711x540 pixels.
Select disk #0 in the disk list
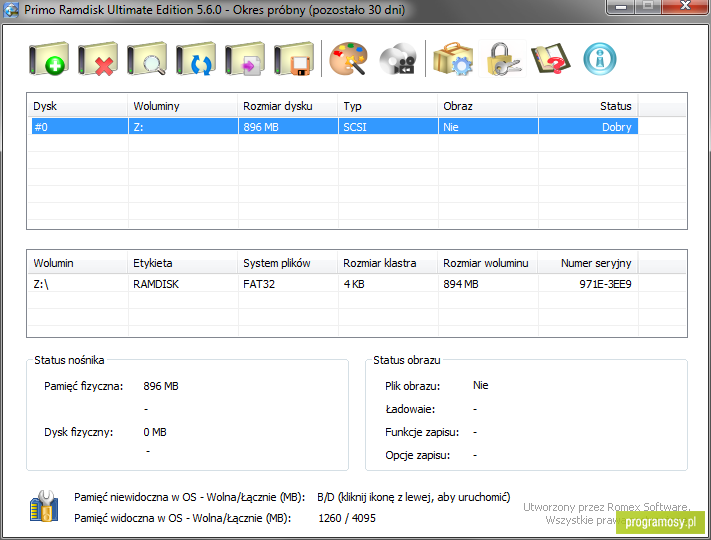335,126
